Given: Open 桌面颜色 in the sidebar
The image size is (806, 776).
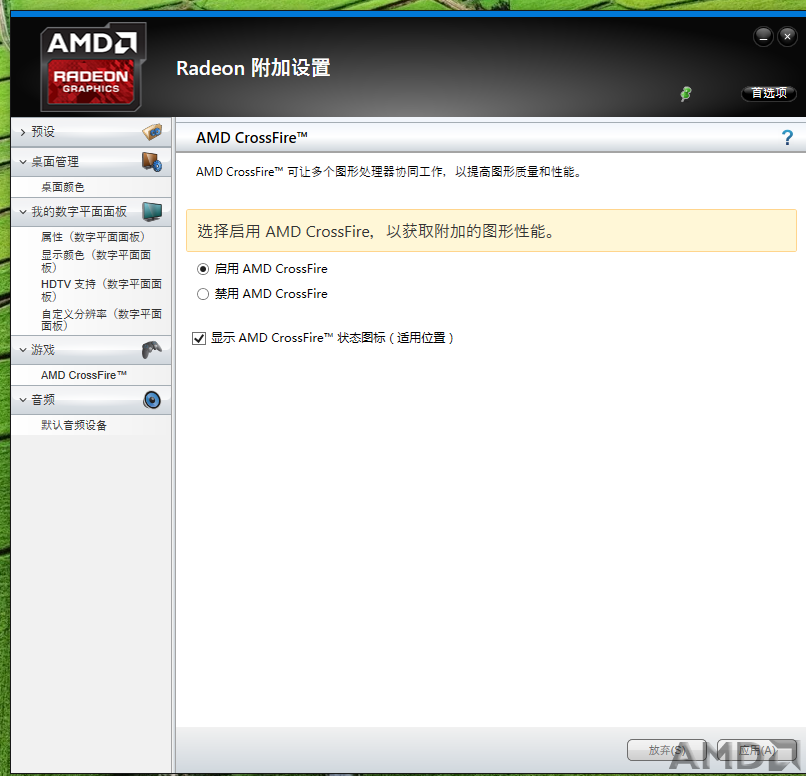Looking at the screenshot, I should (x=63, y=187).
